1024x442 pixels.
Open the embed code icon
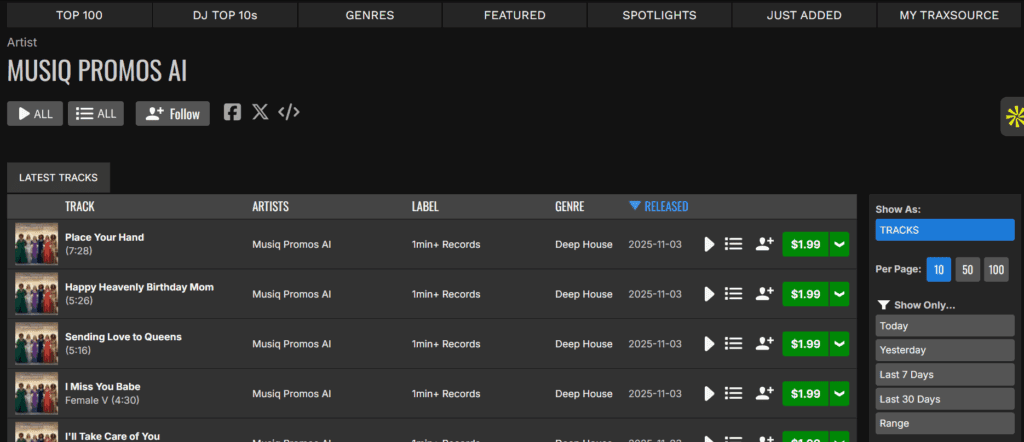288,112
